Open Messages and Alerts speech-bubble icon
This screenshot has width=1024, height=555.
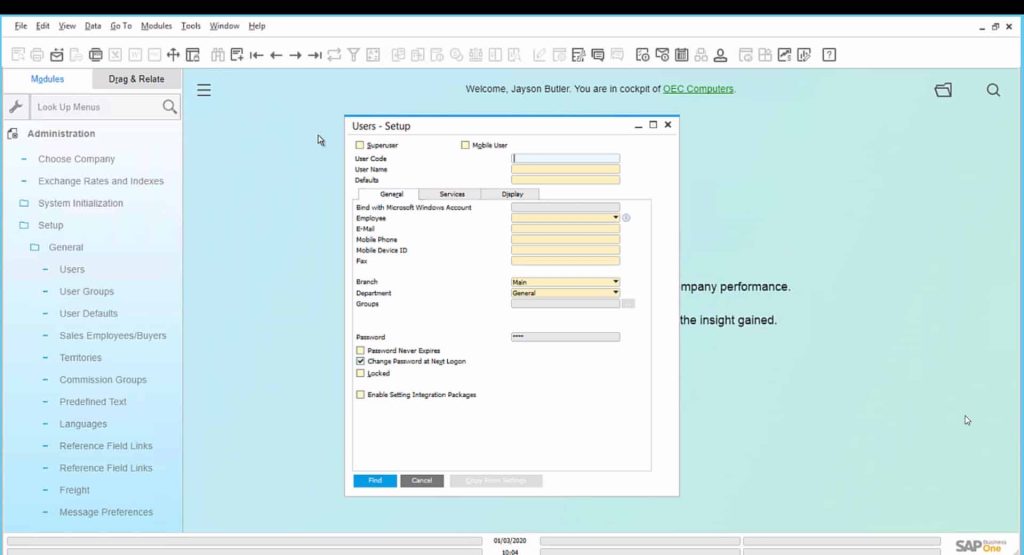coord(598,55)
